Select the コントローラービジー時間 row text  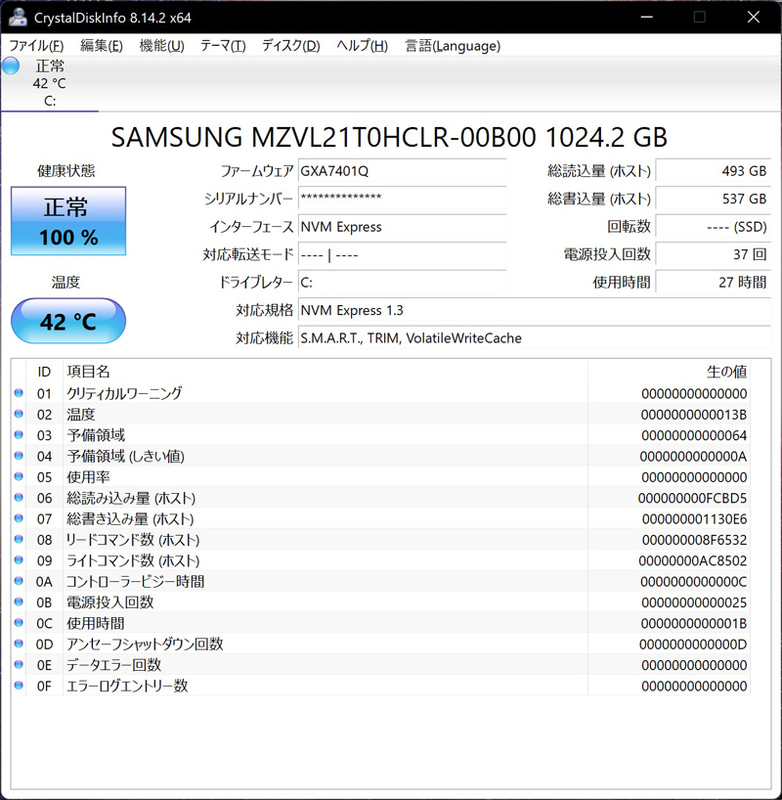point(135,581)
